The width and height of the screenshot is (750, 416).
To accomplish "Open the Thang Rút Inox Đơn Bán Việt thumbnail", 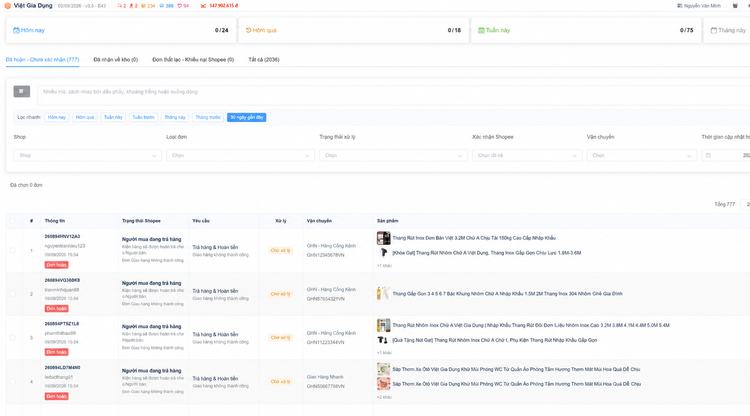I will pyautogui.click(x=383, y=238).
